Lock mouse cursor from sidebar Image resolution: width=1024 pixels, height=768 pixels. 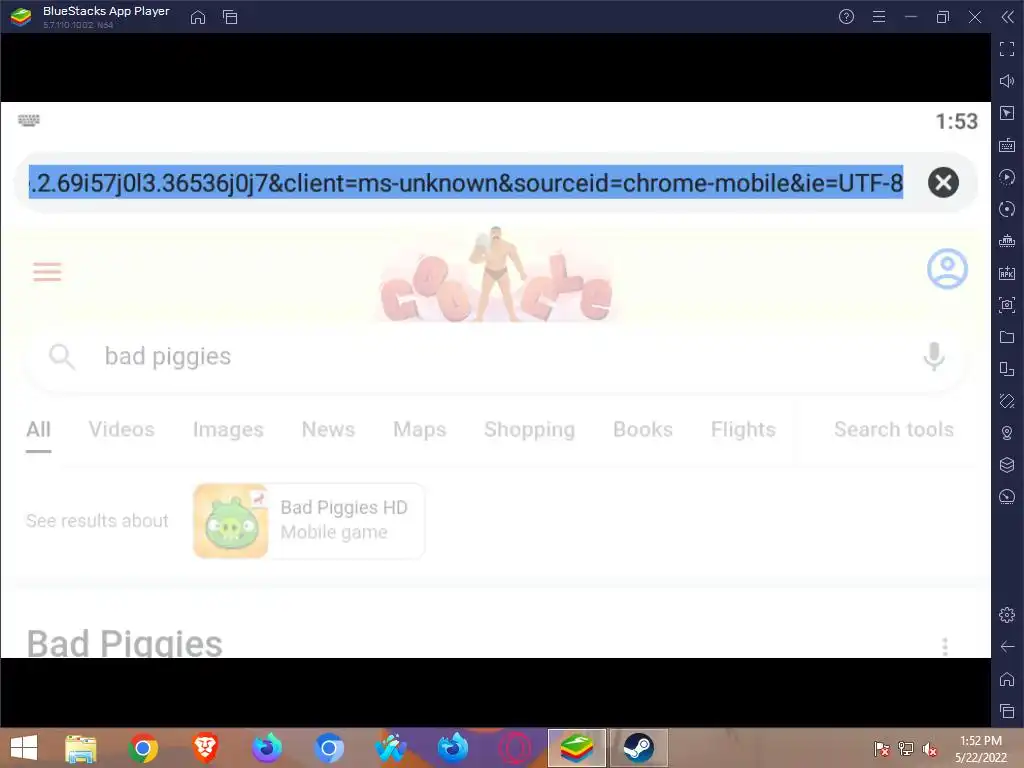click(x=1006, y=113)
